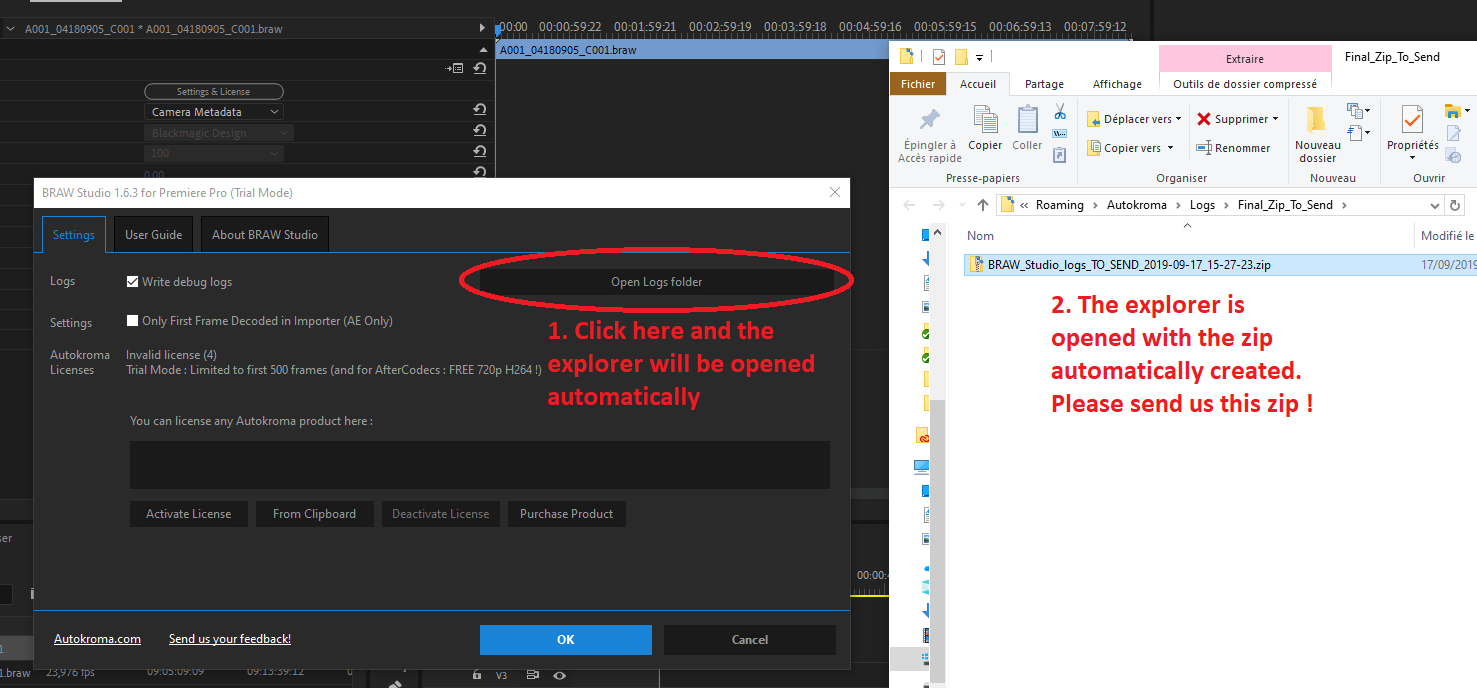
Task: Open the Affichage ribbon tab
Action: [x=1116, y=84]
